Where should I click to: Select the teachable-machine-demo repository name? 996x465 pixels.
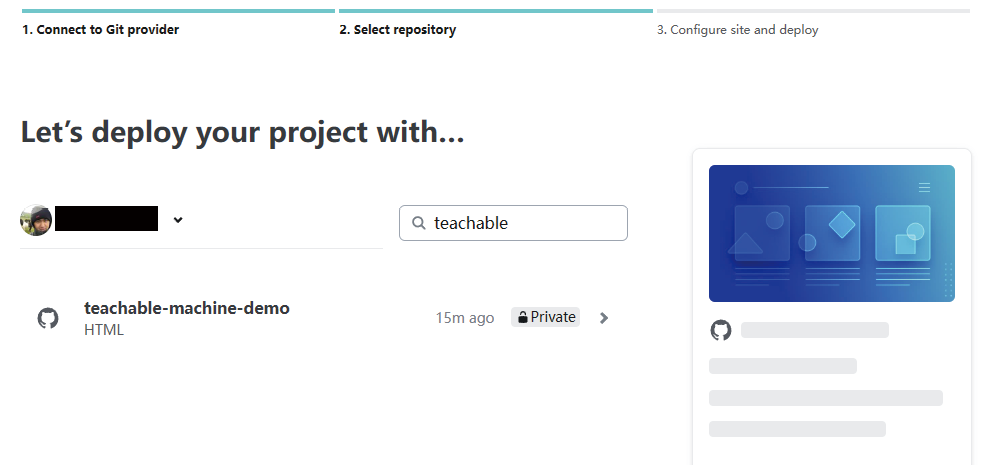click(187, 308)
